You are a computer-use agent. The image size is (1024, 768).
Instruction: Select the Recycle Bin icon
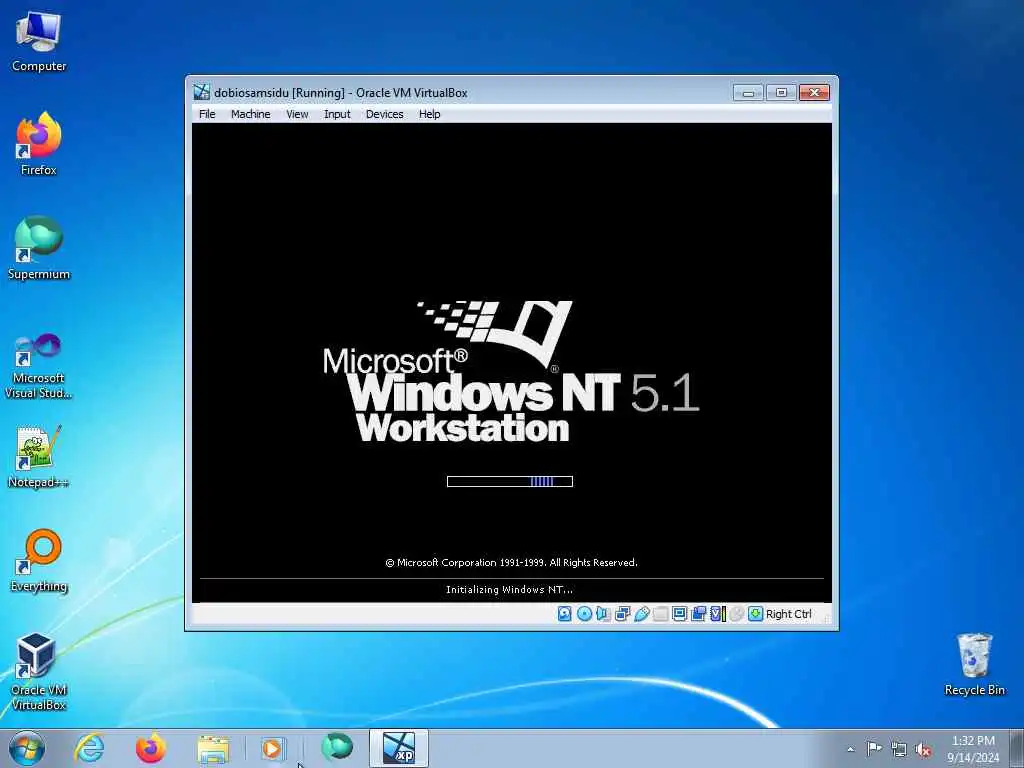click(x=974, y=665)
